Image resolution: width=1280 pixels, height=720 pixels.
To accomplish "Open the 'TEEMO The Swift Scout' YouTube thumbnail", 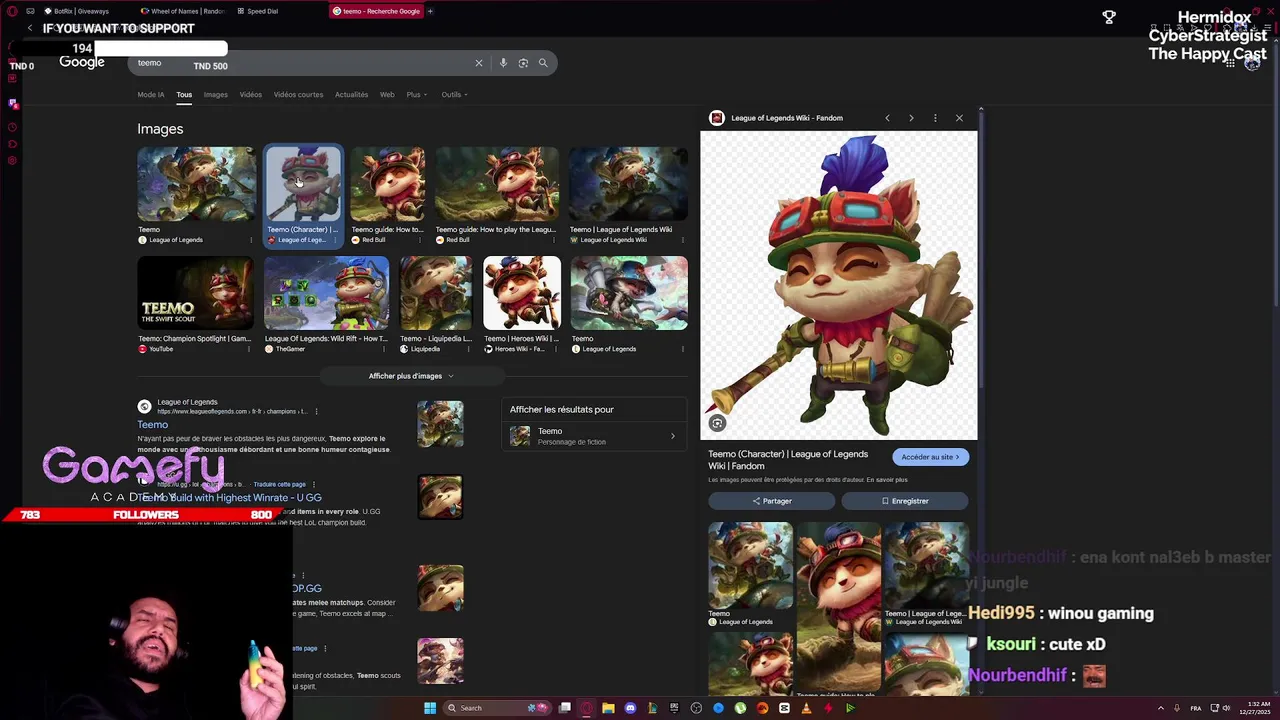I will (x=196, y=293).
